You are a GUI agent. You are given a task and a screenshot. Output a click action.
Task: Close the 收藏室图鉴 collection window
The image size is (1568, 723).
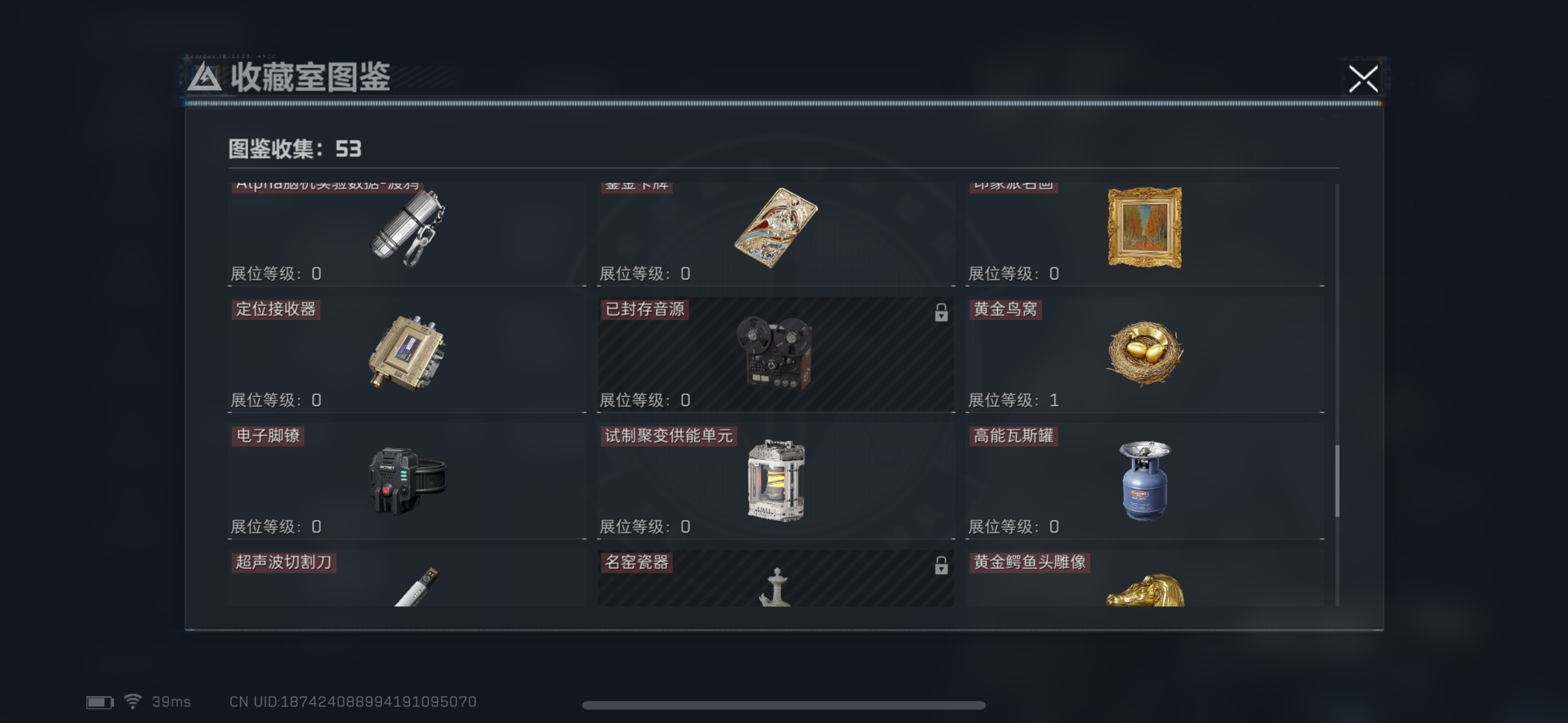coord(1363,78)
